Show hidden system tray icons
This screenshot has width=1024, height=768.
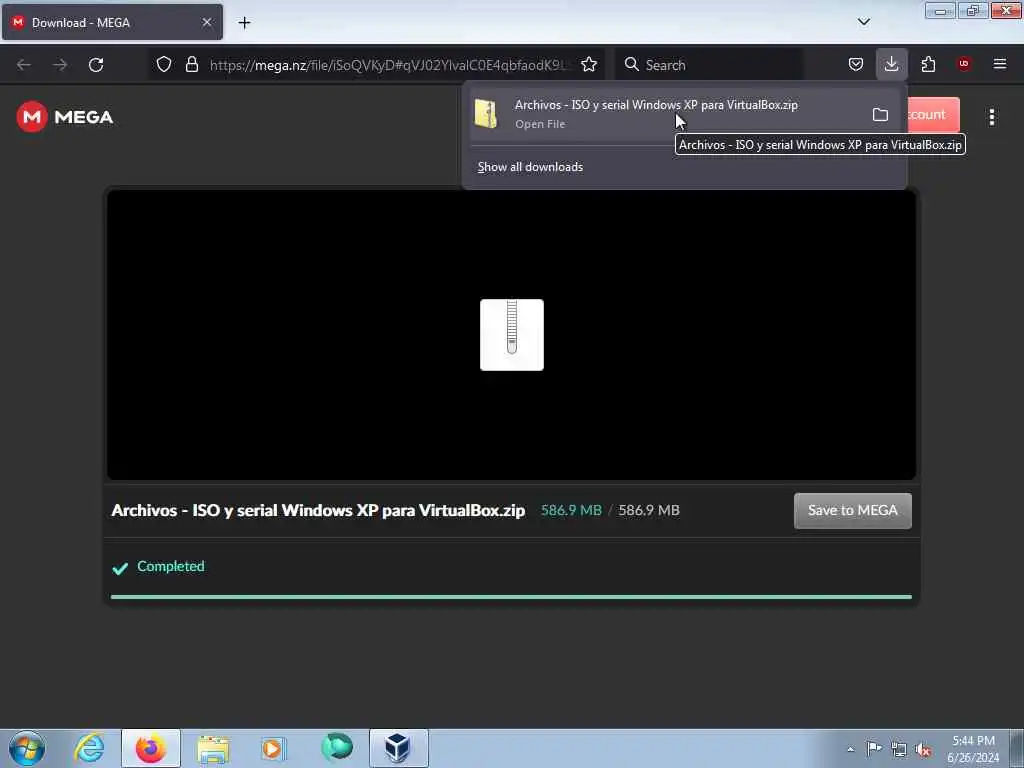point(850,749)
